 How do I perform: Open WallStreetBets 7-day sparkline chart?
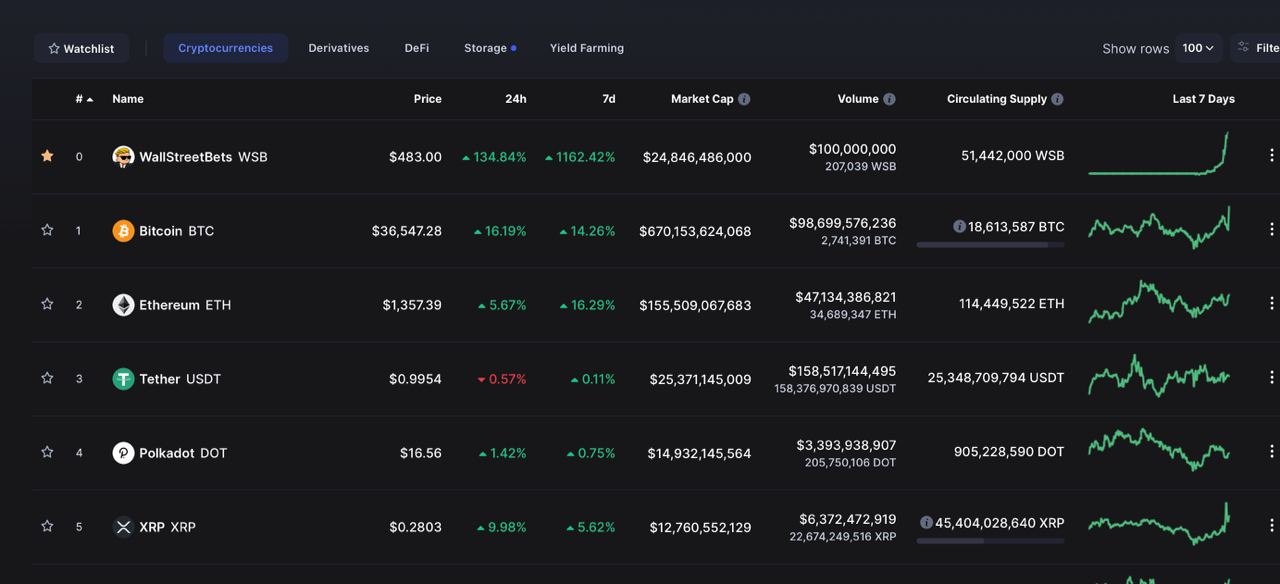click(1159, 154)
